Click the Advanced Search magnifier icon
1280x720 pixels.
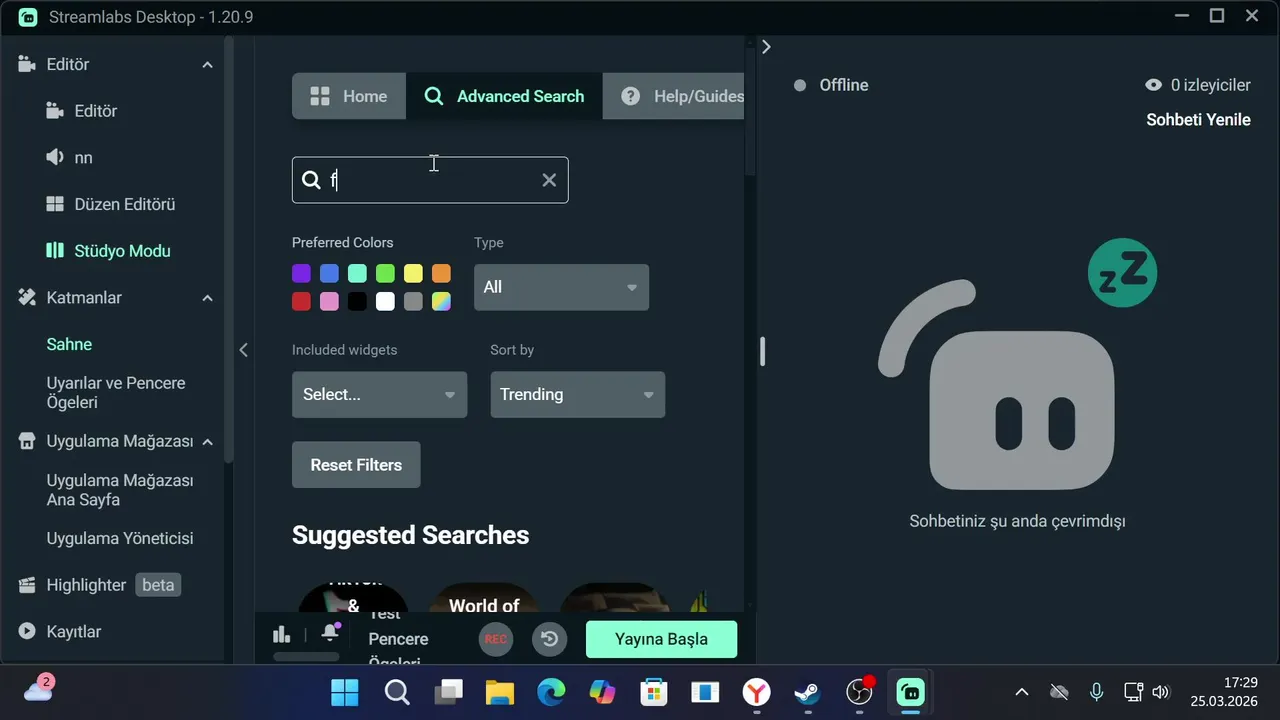click(434, 96)
